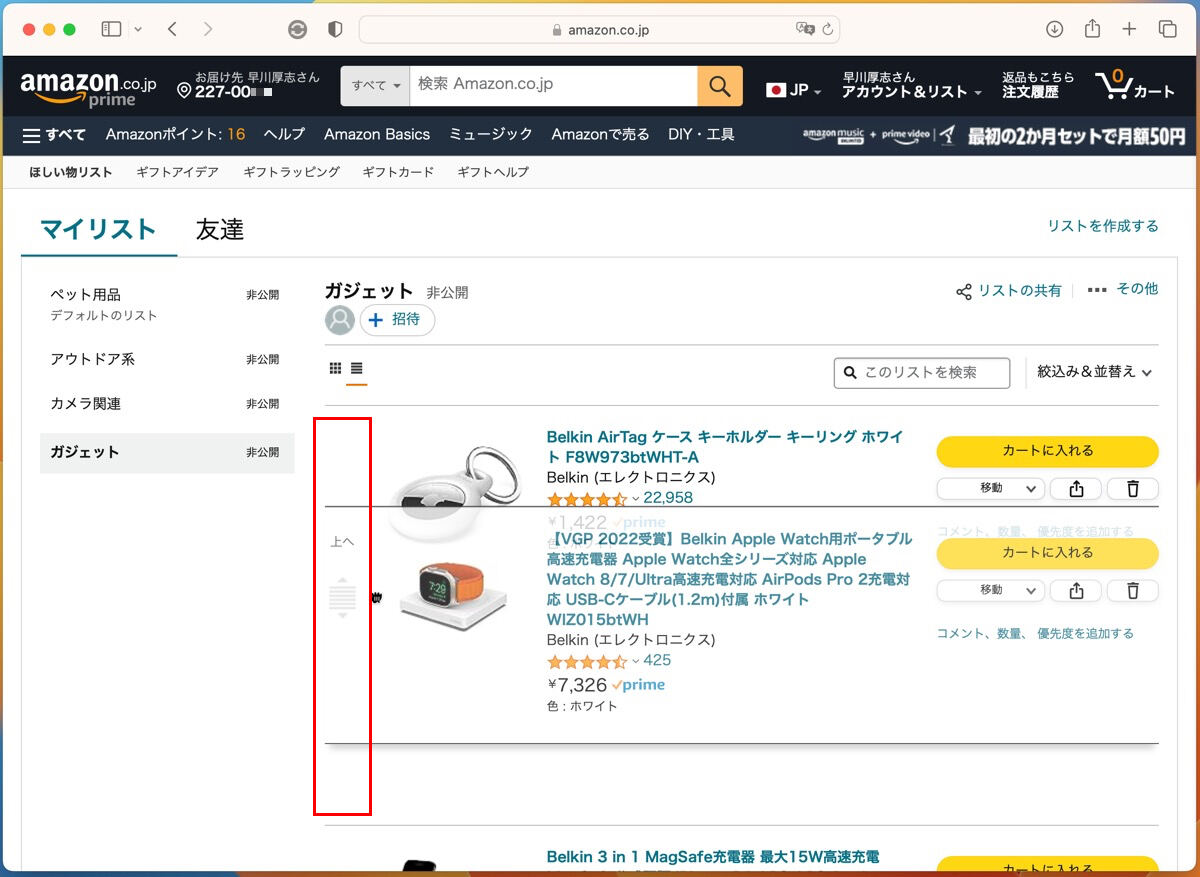
Task: Open ギフトヘルプ in the sub navigation
Action: [x=493, y=172]
